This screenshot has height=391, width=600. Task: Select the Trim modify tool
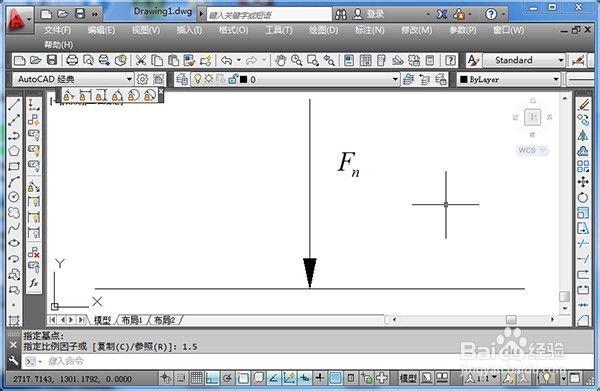(x=583, y=243)
